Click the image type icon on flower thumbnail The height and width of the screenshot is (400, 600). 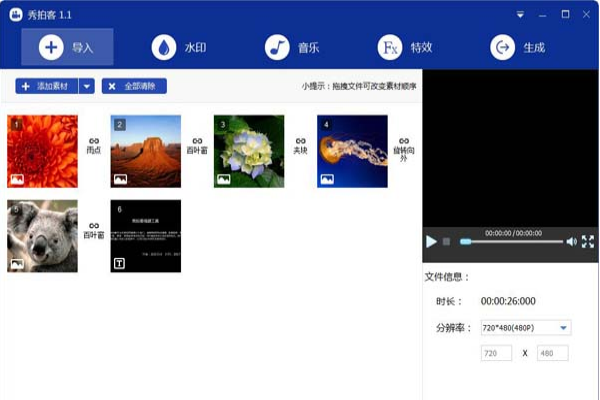[x=17, y=179]
